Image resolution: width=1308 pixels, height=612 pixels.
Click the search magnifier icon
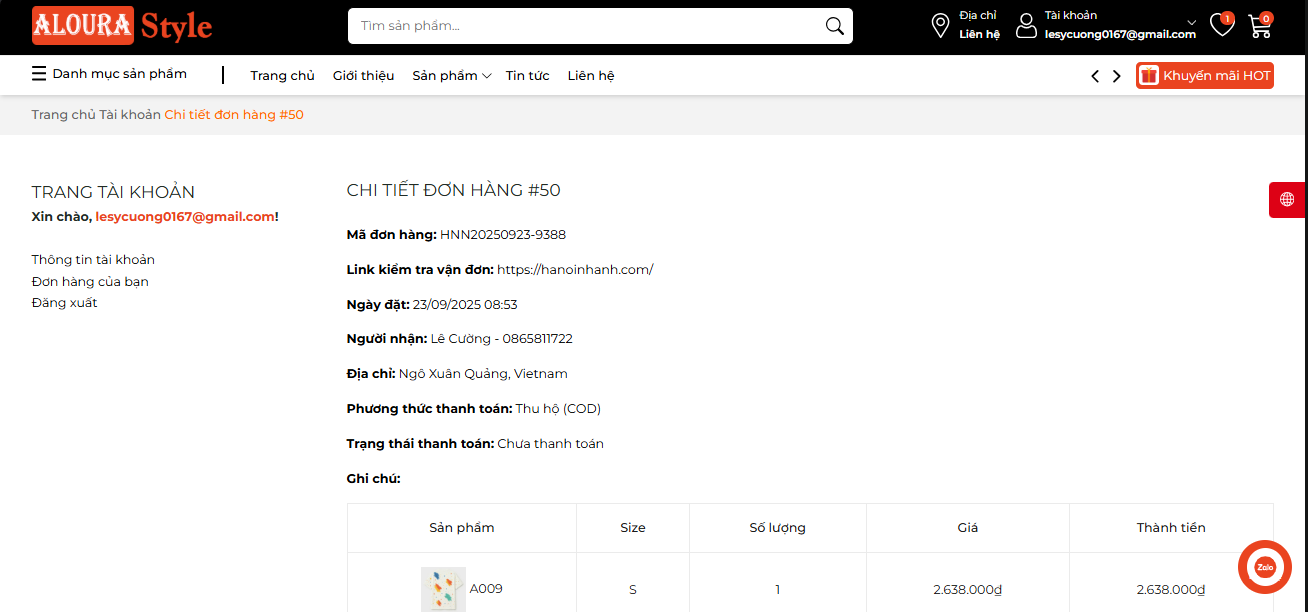(834, 26)
